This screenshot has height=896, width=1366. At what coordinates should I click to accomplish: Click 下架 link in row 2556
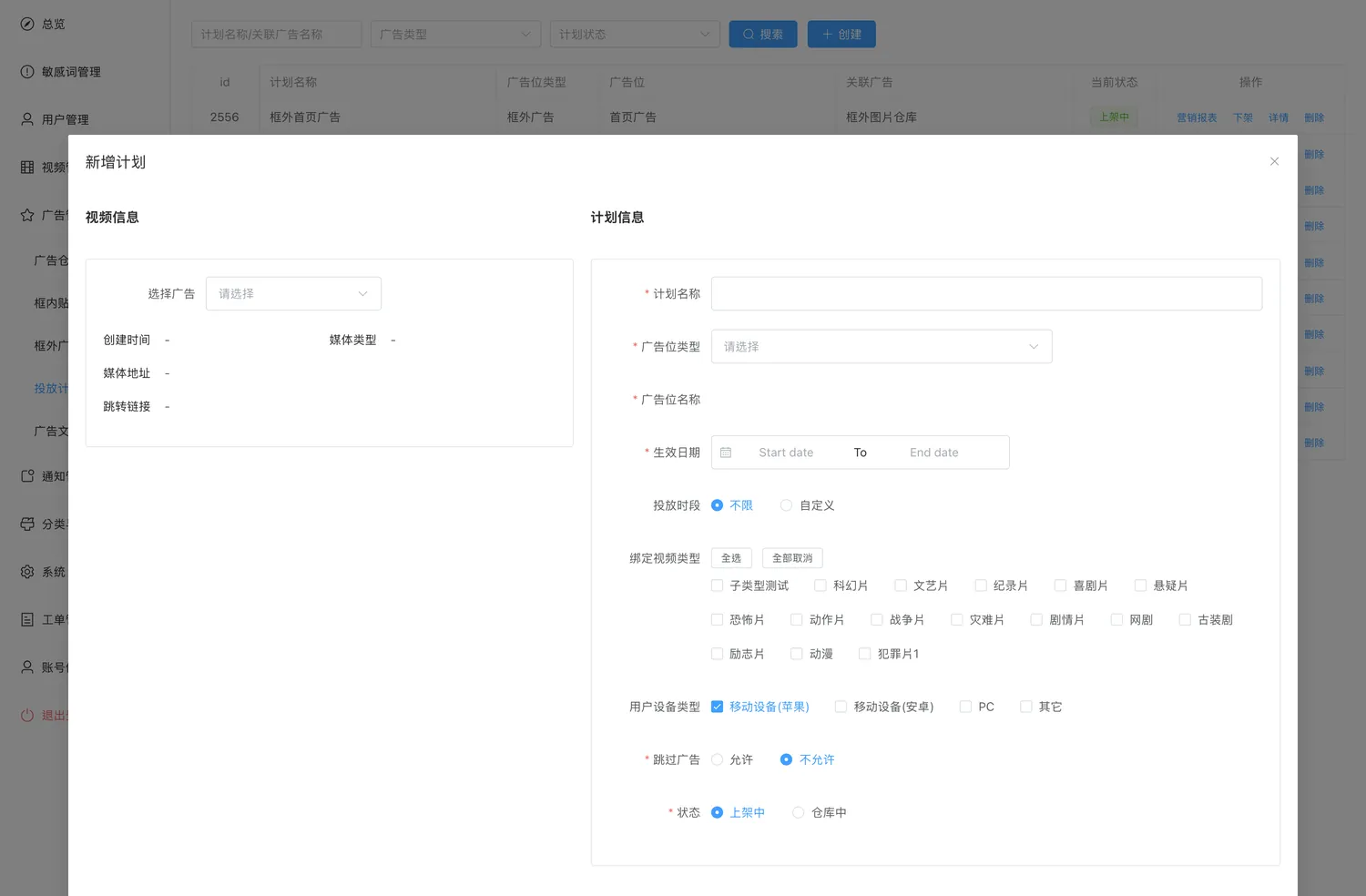1243,117
